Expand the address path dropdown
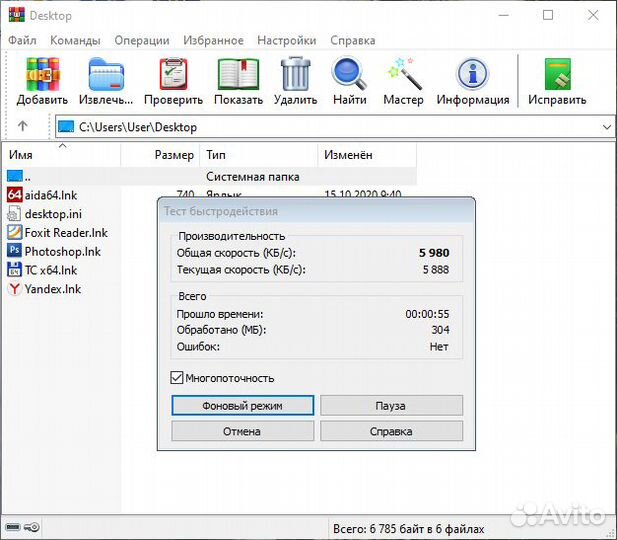Image resolution: width=617 pixels, height=540 pixels. coord(607,127)
